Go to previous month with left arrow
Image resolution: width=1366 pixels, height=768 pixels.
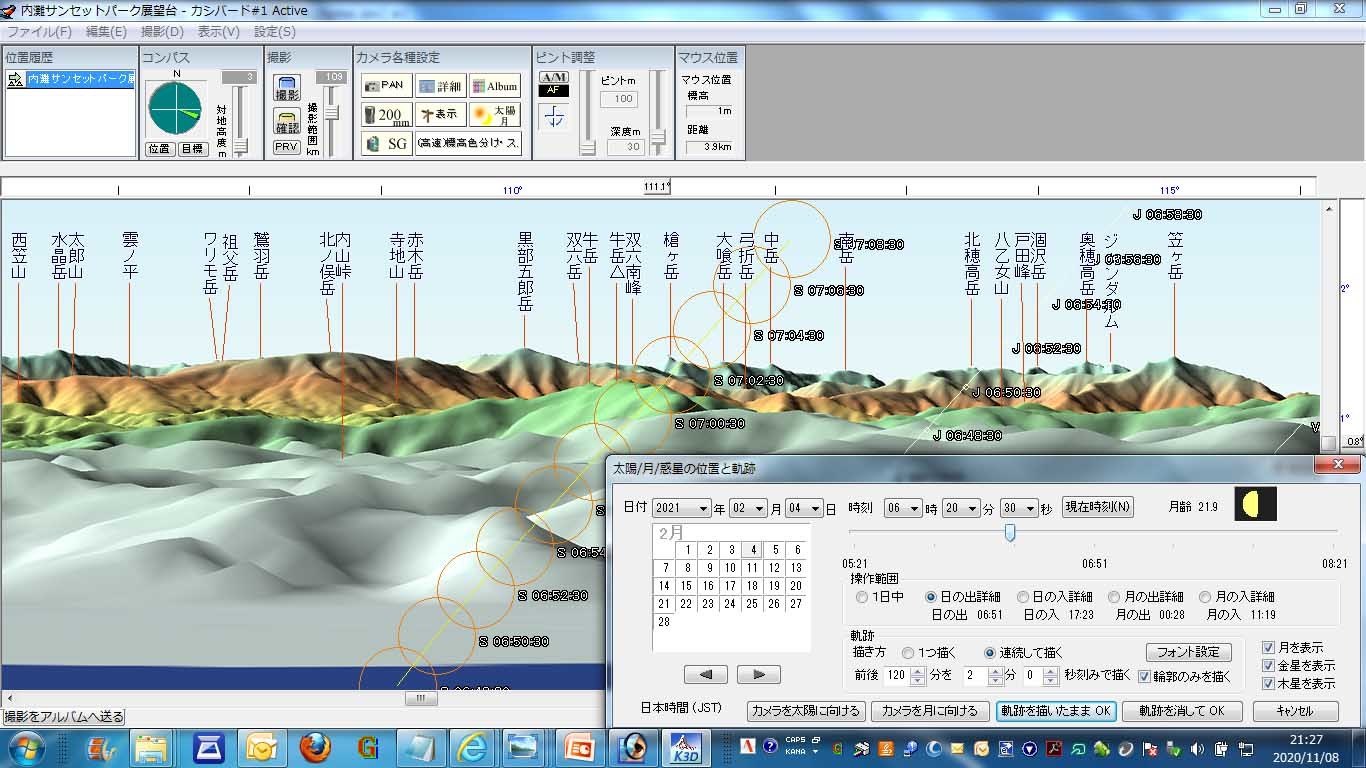tap(706, 675)
